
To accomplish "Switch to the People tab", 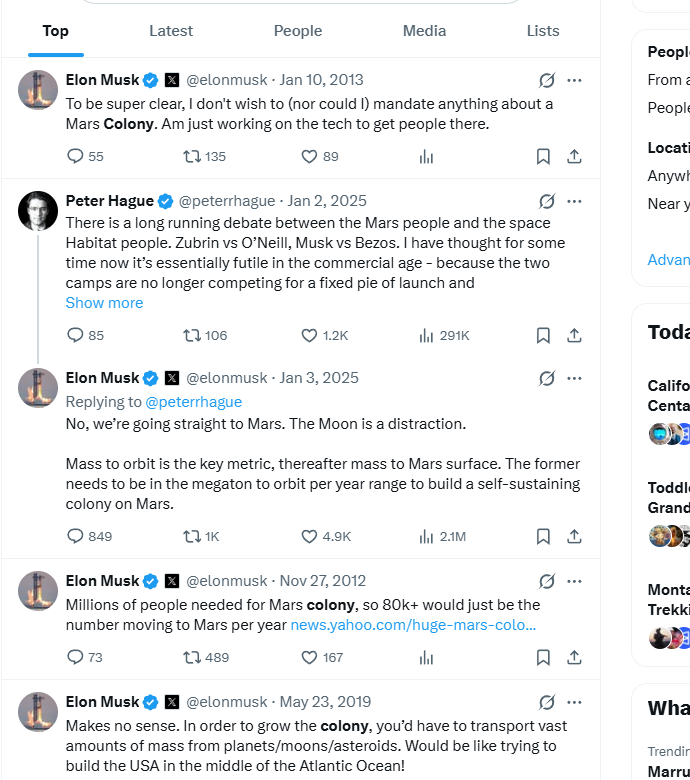I will pyautogui.click(x=297, y=31).
